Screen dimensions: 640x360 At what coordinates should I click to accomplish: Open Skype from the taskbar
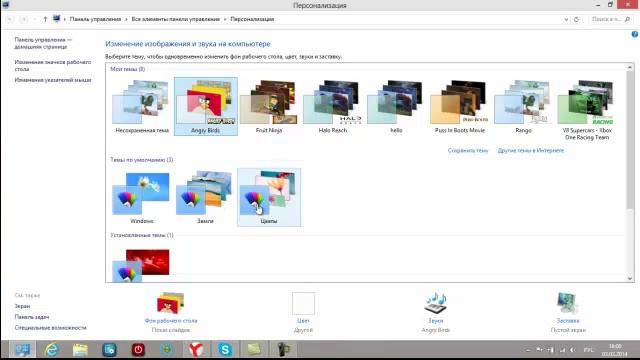tap(225, 350)
